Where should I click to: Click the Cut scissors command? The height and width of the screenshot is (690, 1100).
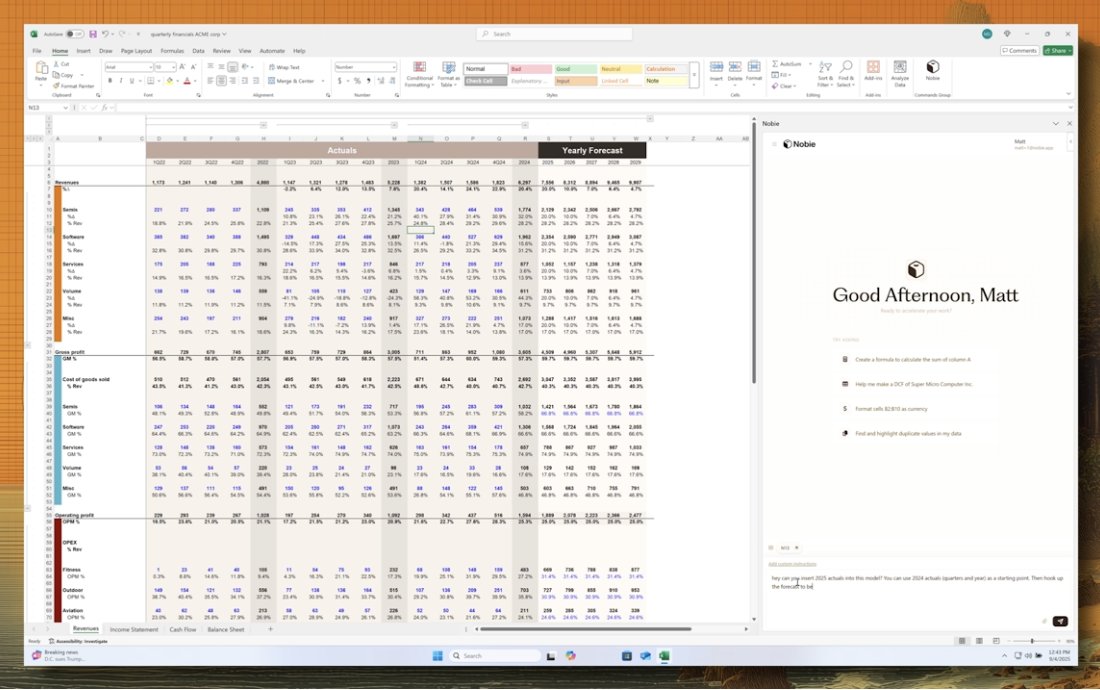coord(62,64)
